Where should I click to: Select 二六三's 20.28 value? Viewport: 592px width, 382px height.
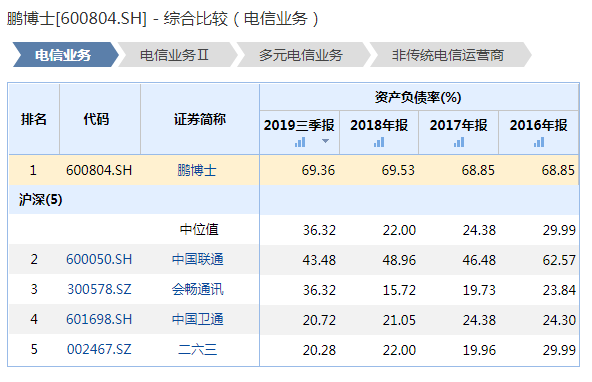coord(319,350)
